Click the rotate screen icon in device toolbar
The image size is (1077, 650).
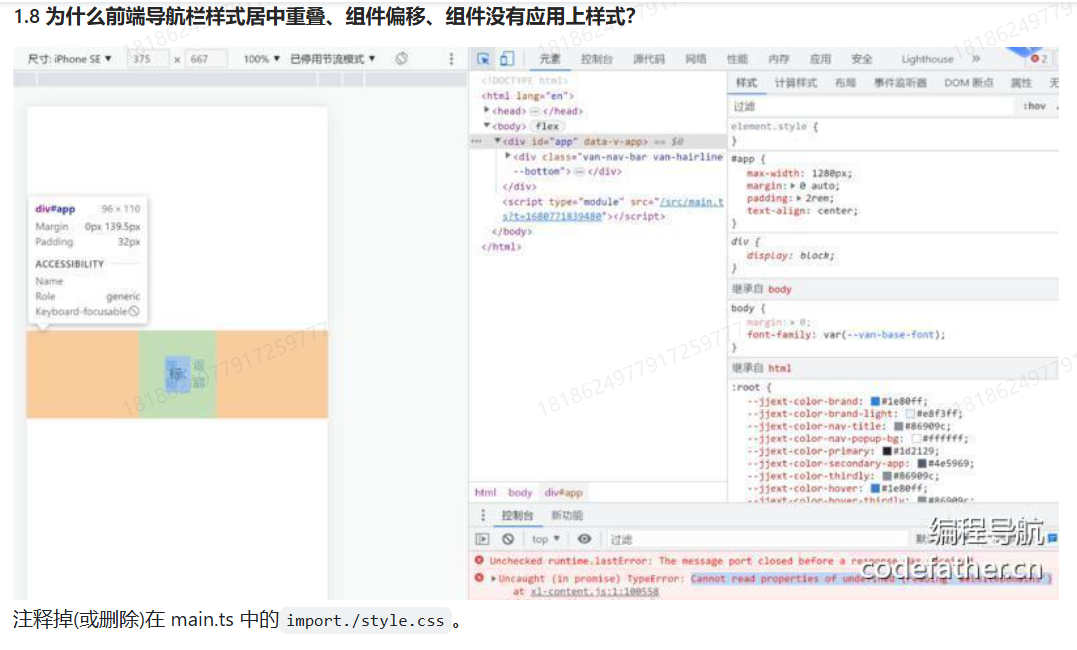click(x=402, y=59)
